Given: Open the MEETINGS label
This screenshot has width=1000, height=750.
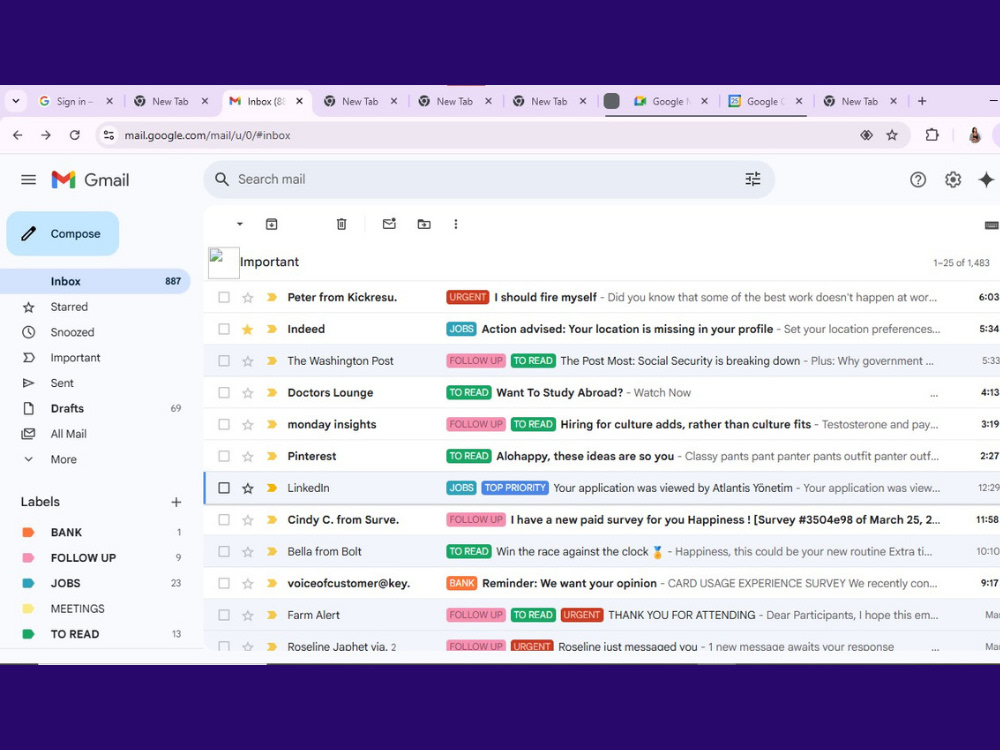Looking at the screenshot, I should 77,609.
